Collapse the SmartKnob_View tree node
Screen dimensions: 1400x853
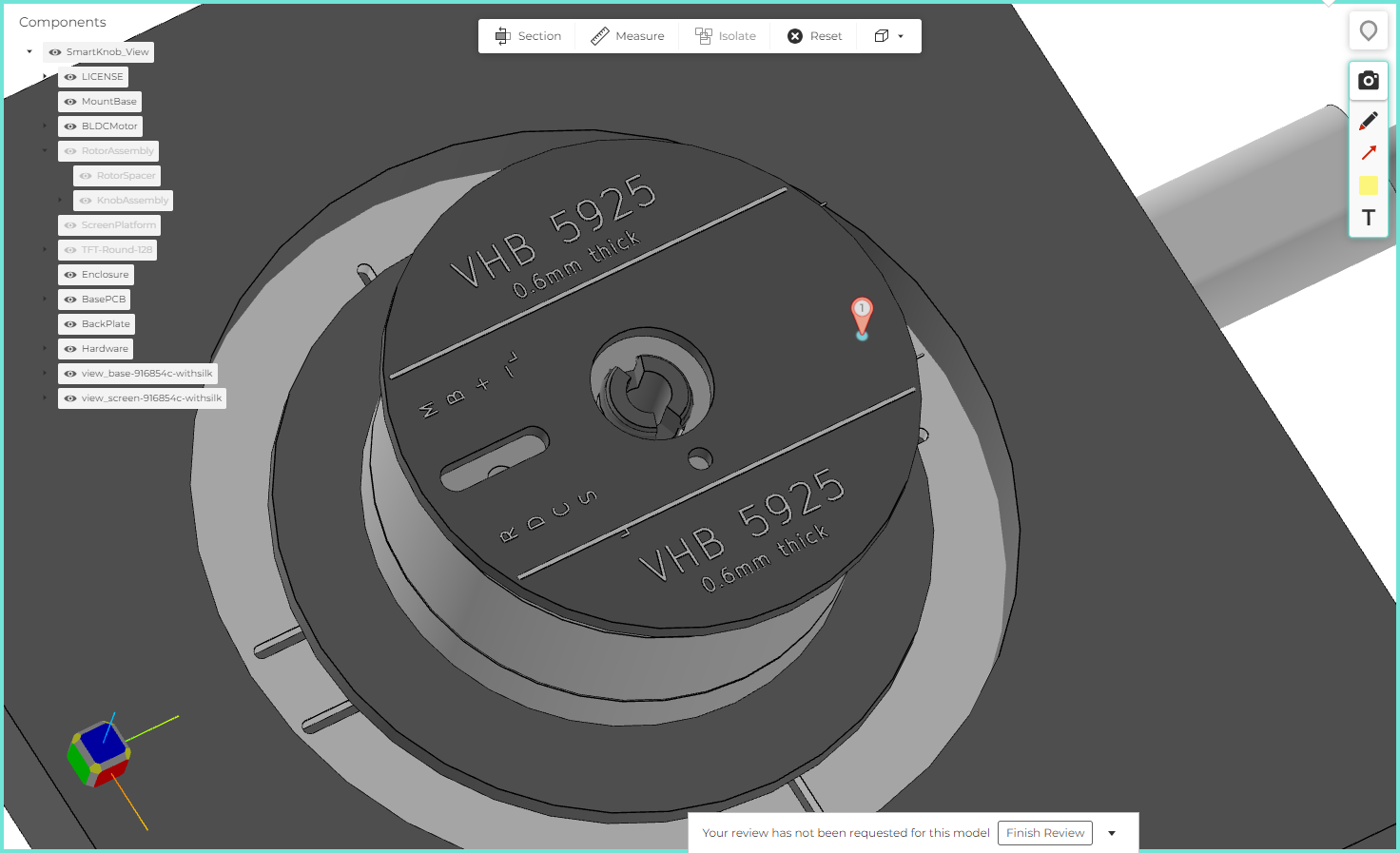(x=29, y=52)
